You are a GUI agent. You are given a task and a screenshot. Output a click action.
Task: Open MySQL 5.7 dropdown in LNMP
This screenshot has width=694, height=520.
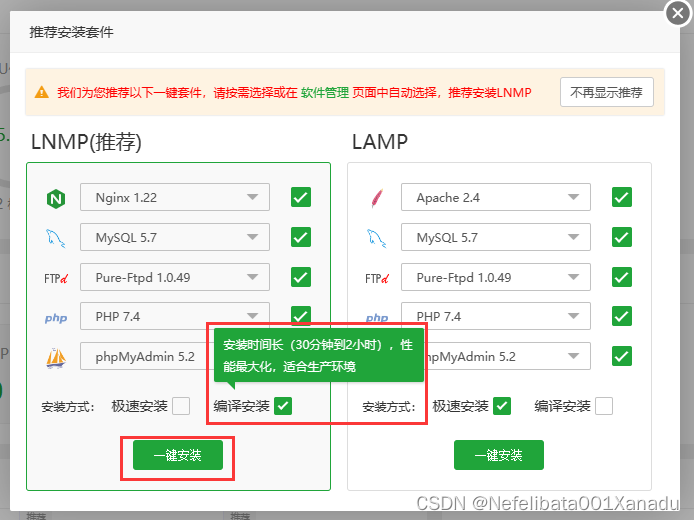pyautogui.click(x=175, y=237)
